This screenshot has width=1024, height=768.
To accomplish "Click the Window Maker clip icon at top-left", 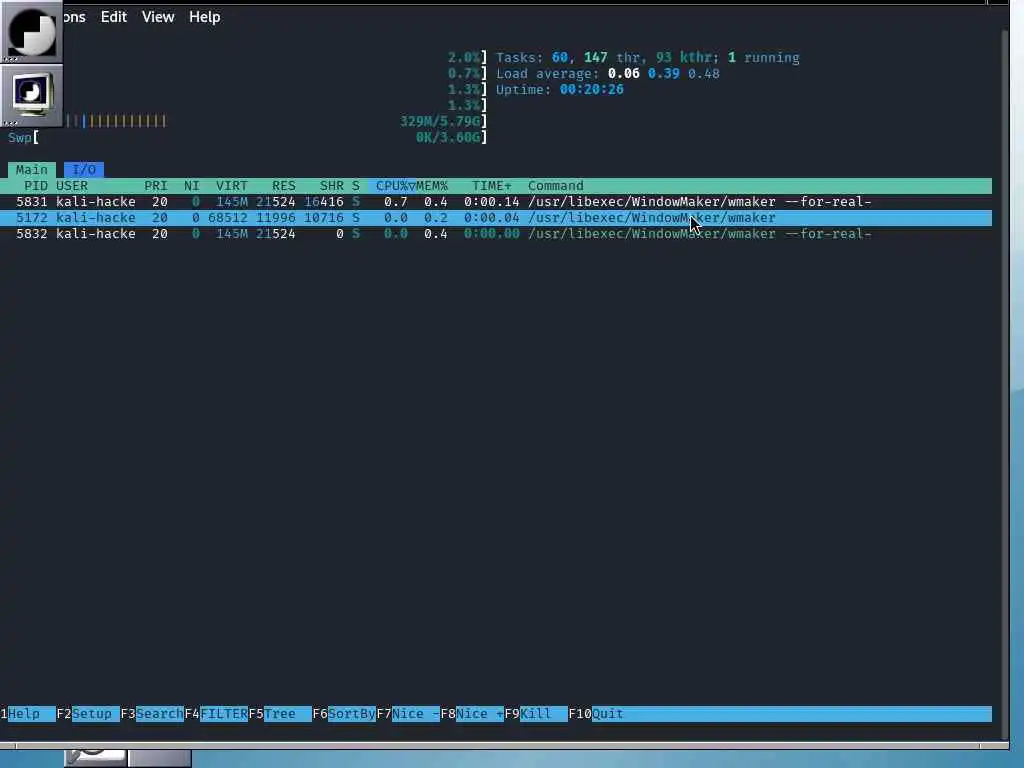I will pyautogui.click(x=31, y=31).
